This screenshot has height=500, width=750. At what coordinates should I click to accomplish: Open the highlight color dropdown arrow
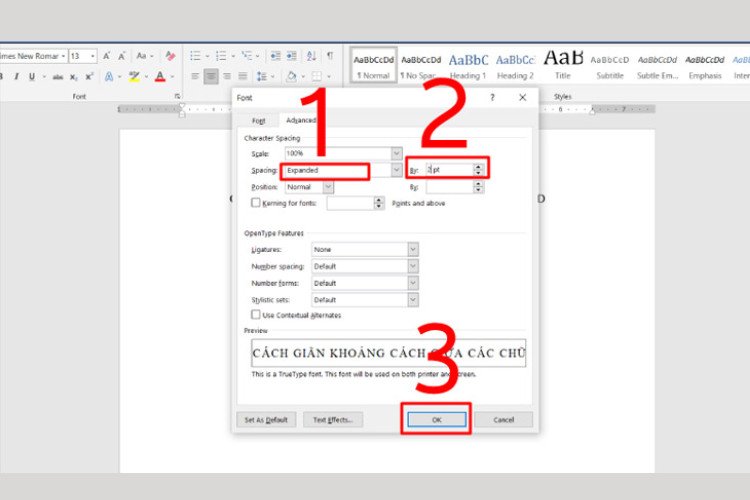[146, 77]
